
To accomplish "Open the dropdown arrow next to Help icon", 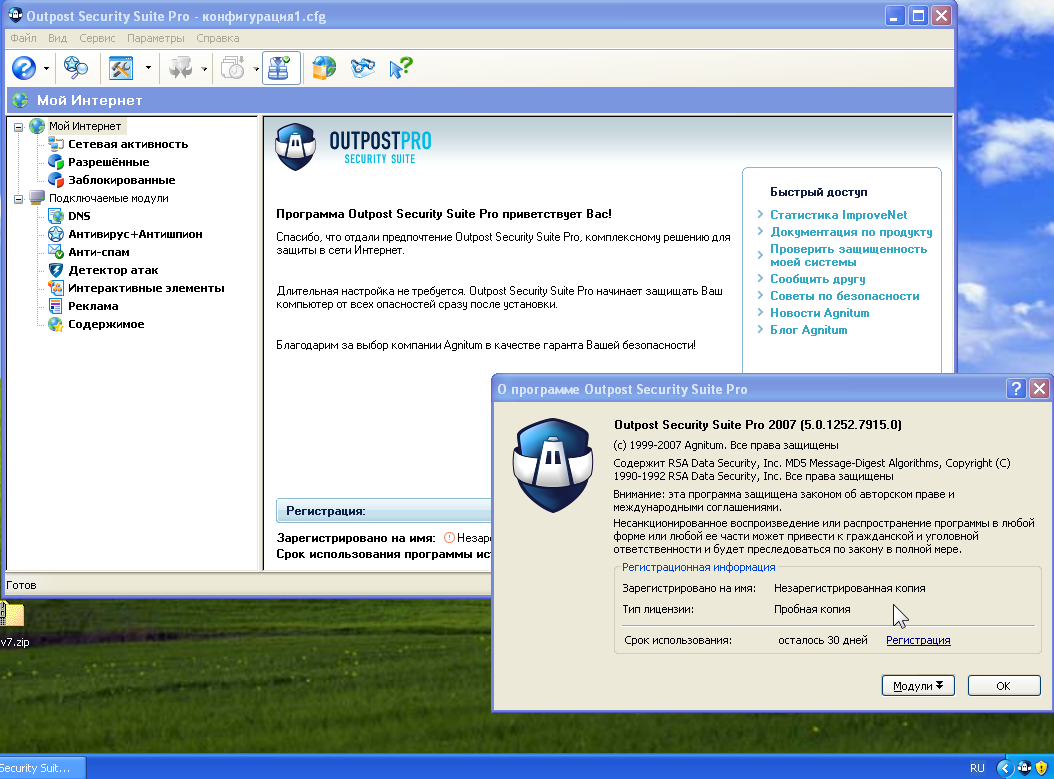I will tap(46, 69).
